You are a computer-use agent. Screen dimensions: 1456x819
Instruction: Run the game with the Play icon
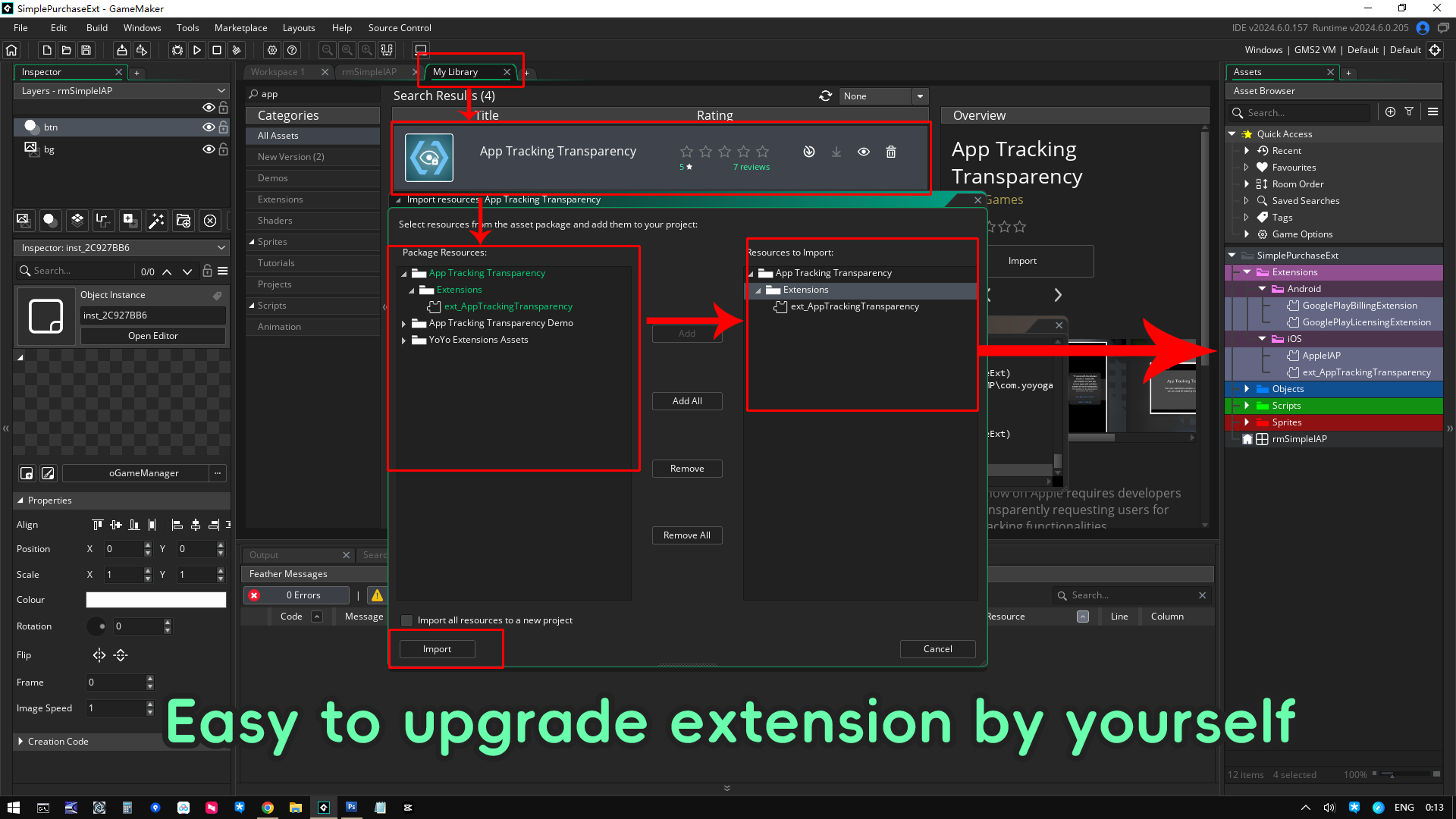[197, 50]
